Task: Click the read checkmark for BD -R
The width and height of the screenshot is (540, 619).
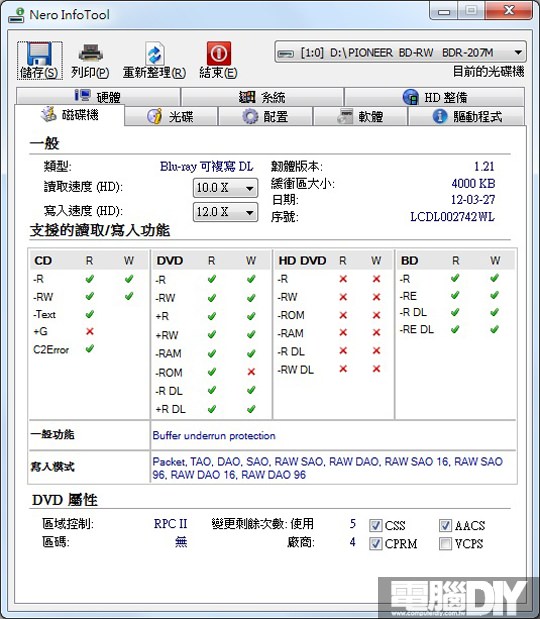Action: point(455,278)
